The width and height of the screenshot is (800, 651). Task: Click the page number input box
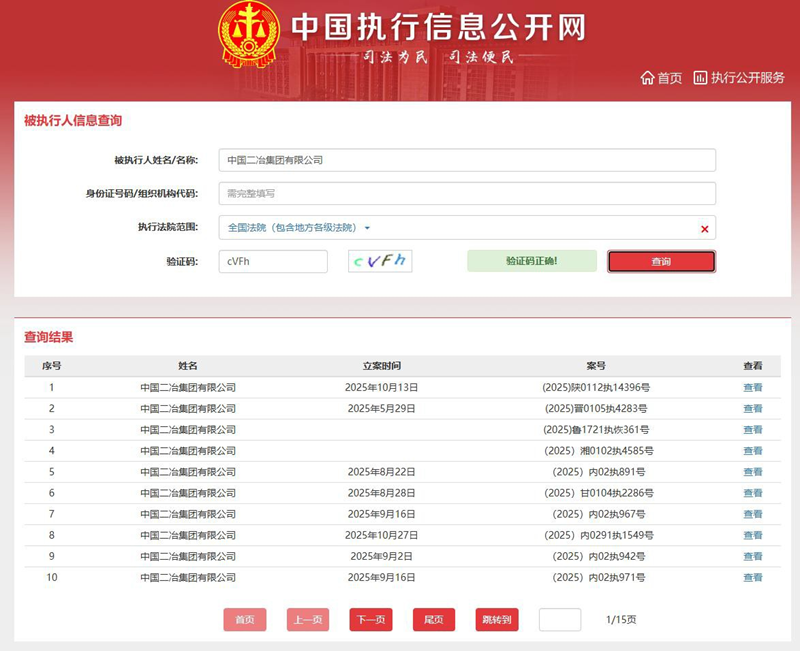click(x=559, y=620)
